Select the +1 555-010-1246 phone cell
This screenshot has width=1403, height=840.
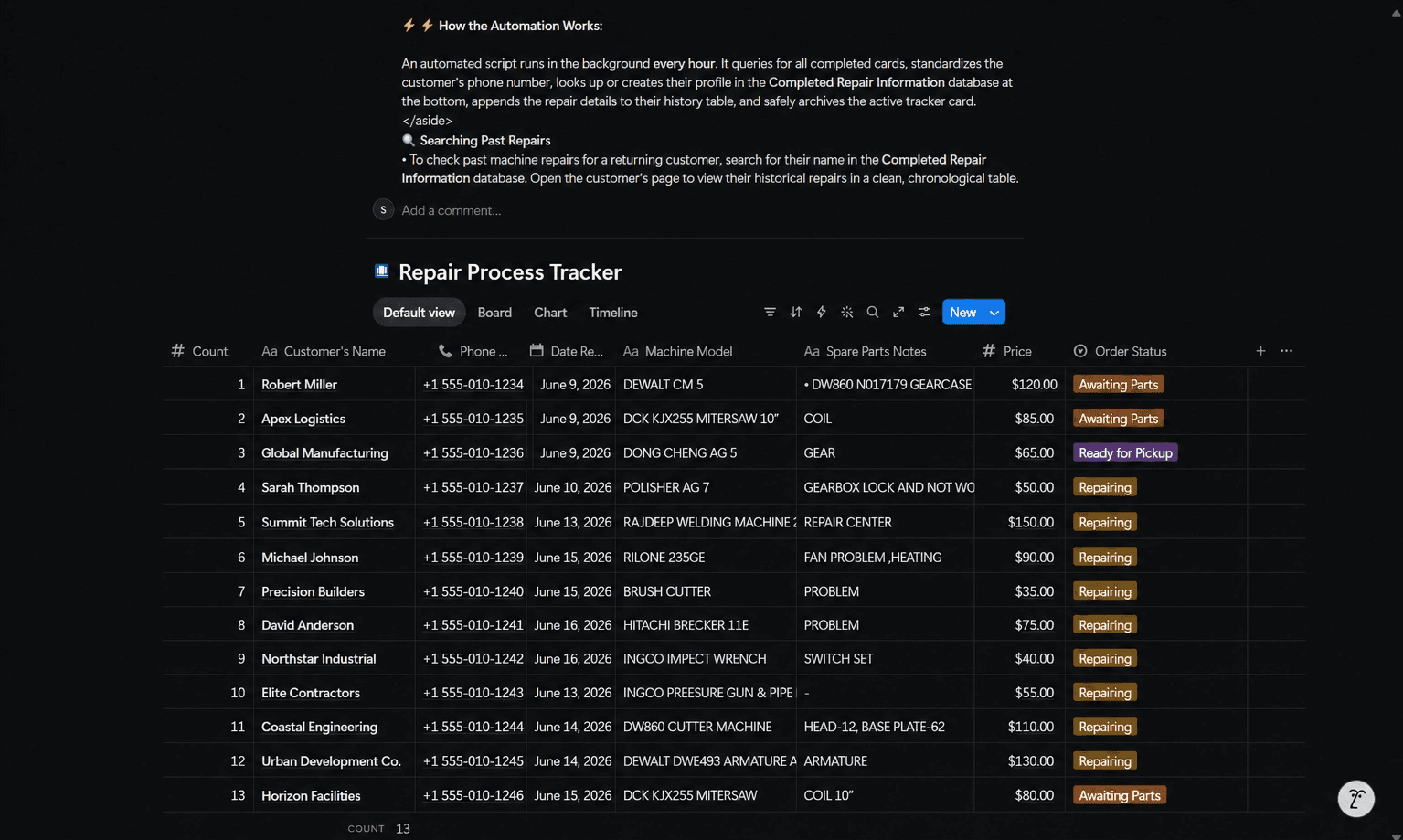472,795
